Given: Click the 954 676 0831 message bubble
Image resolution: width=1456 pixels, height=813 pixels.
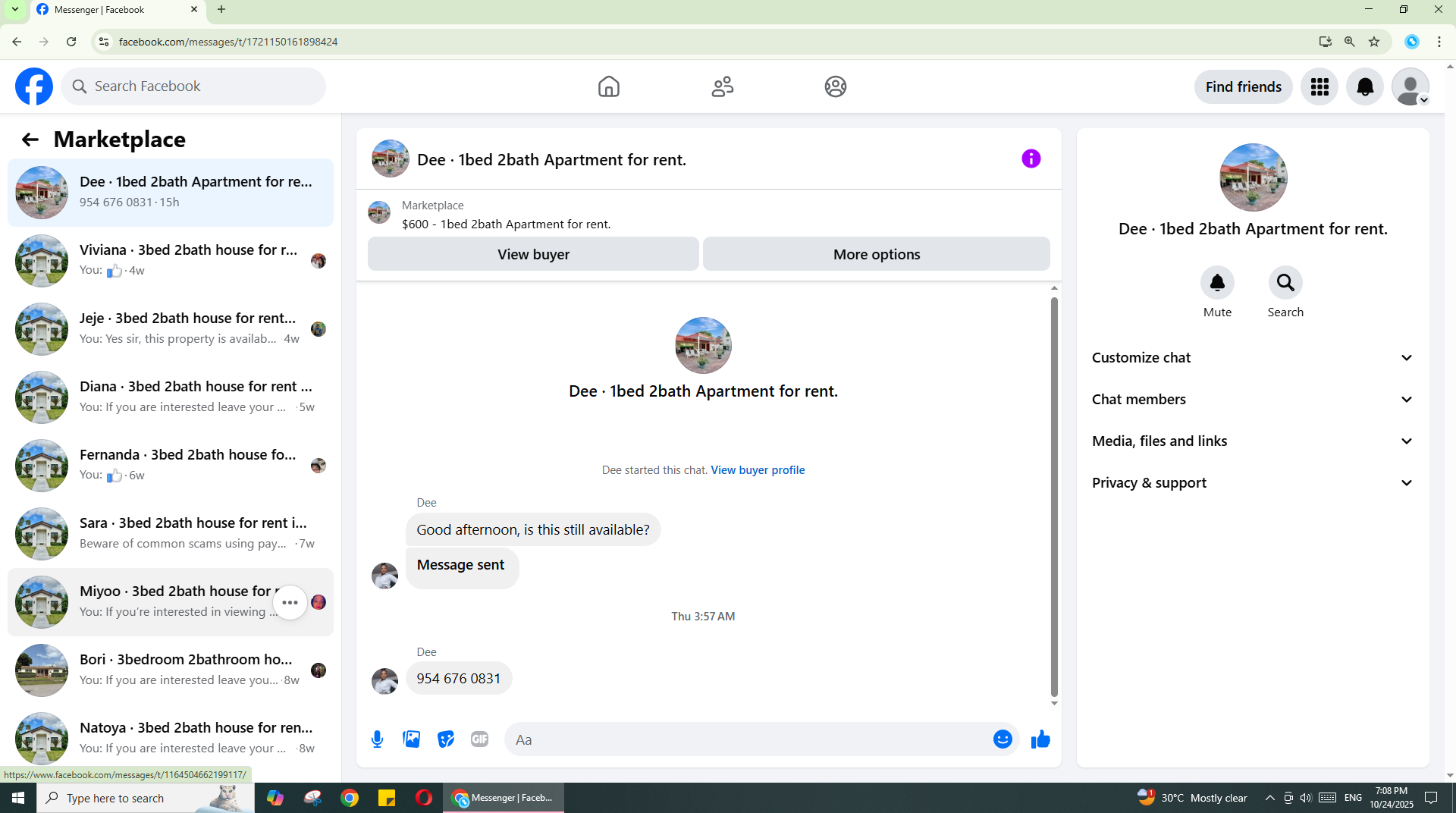Looking at the screenshot, I should 459,679.
